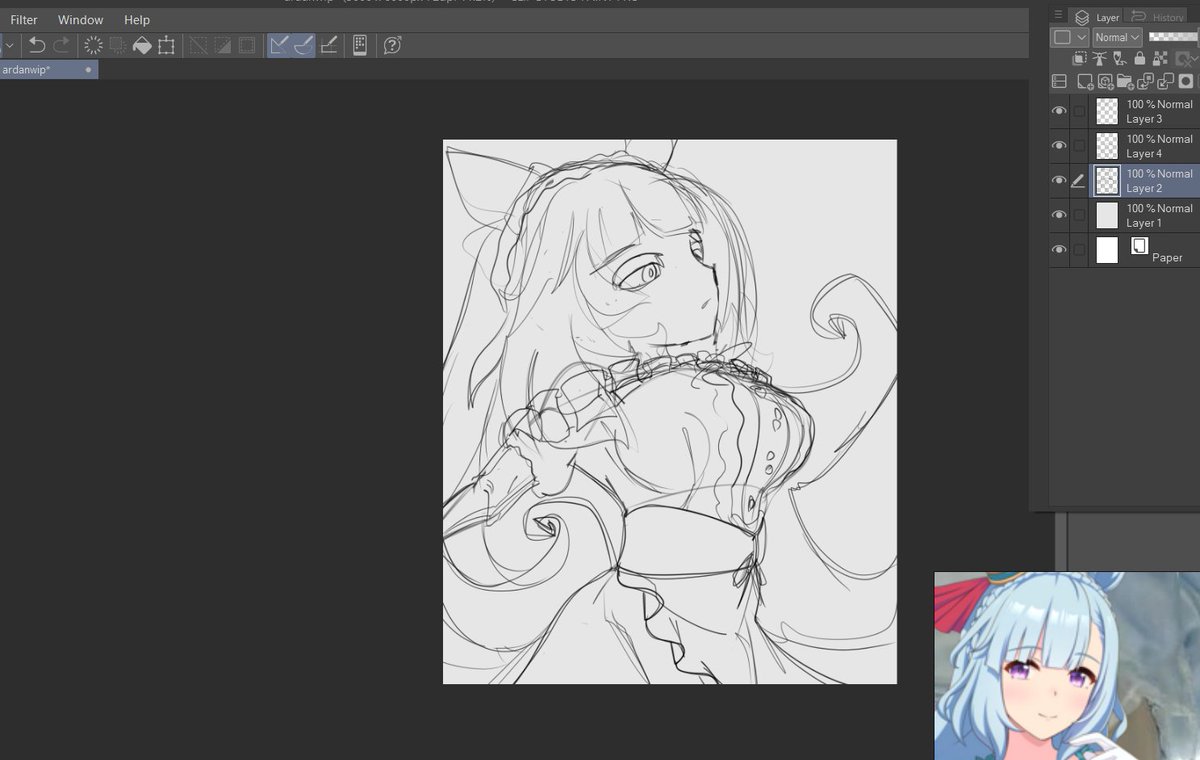Screen dimensions: 1200x760
Task: Click the Fill bucket command icon
Action: 142,45
